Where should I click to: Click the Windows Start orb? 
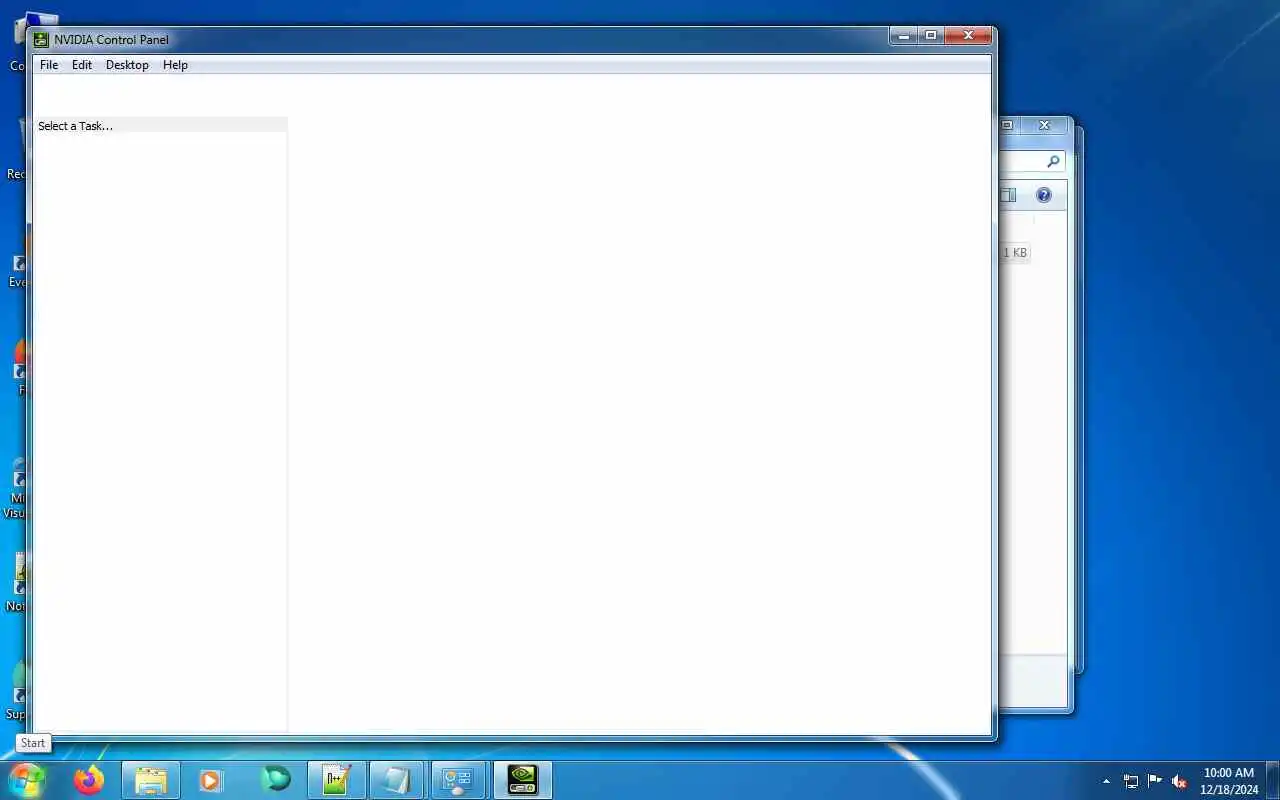pos(27,779)
